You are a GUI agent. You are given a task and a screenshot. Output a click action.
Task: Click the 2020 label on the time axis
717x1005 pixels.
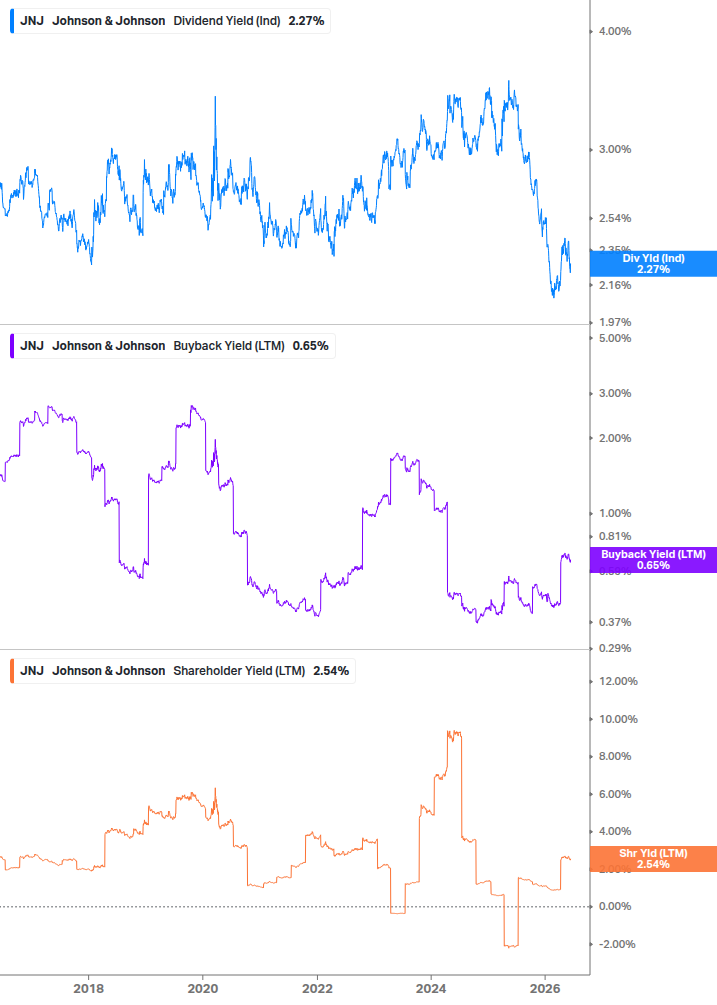pyautogui.click(x=202, y=988)
